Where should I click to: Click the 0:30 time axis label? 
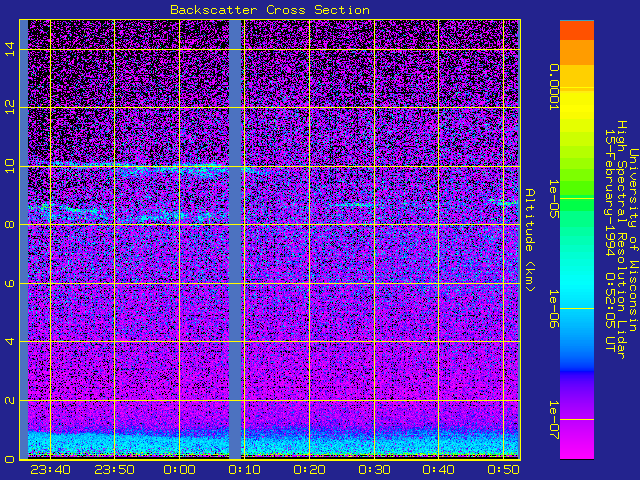(x=374, y=470)
